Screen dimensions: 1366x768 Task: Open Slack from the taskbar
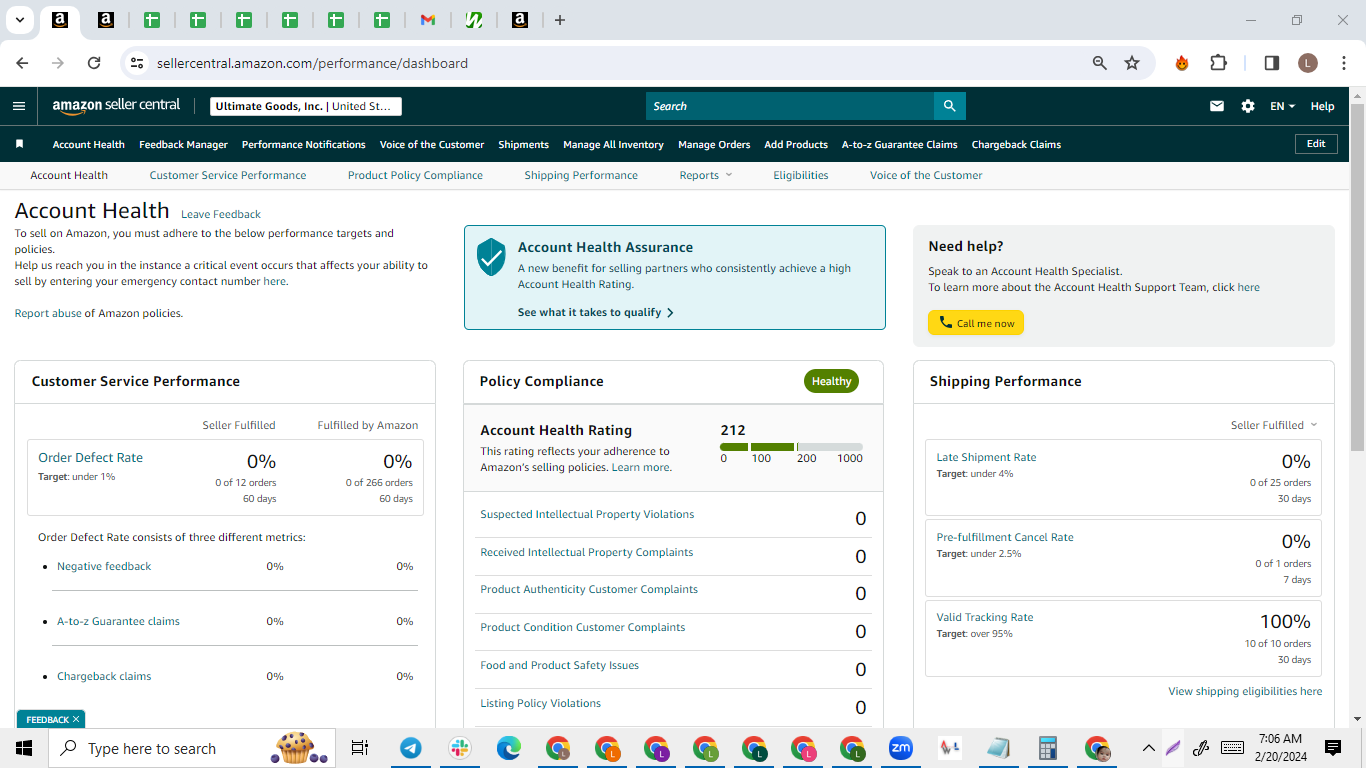point(459,748)
